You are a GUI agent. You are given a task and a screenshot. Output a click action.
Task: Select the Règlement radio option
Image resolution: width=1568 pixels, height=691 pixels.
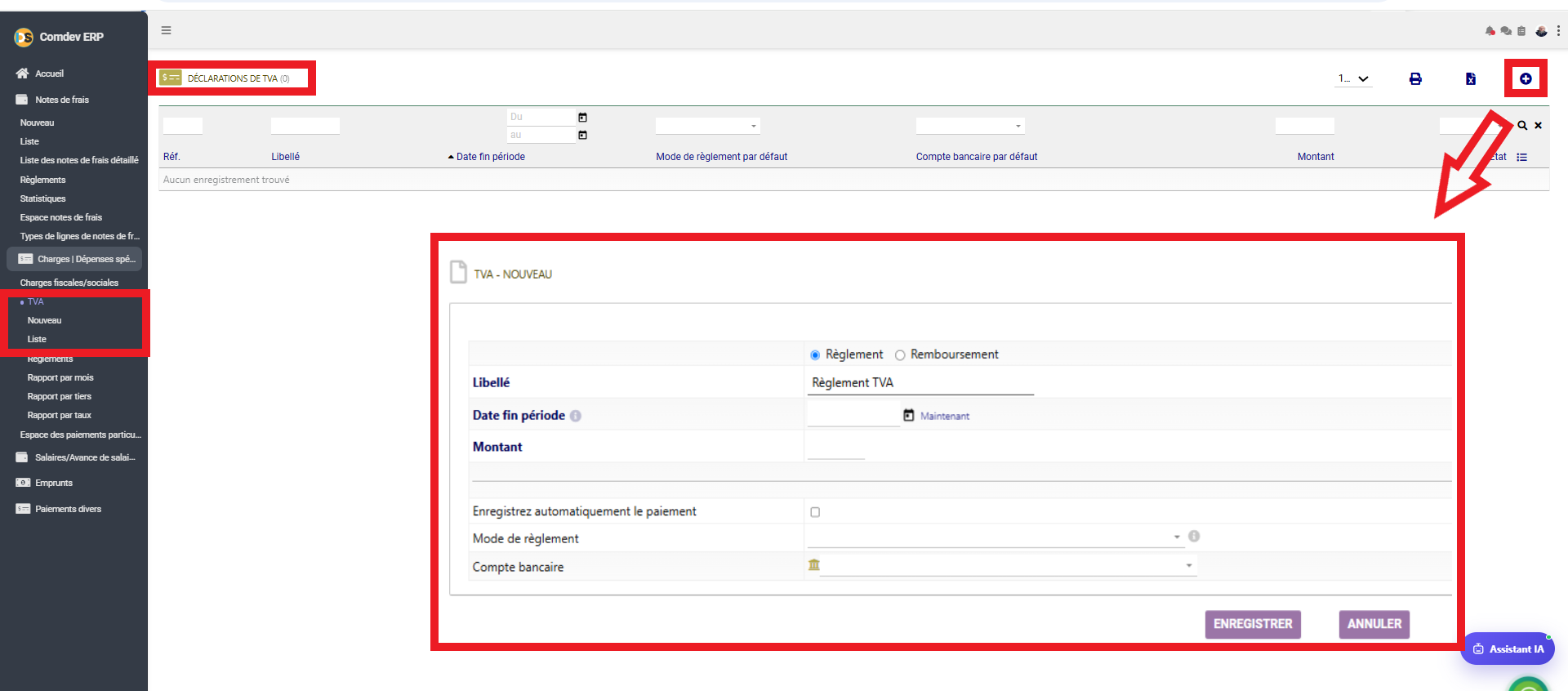[x=815, y=354]
